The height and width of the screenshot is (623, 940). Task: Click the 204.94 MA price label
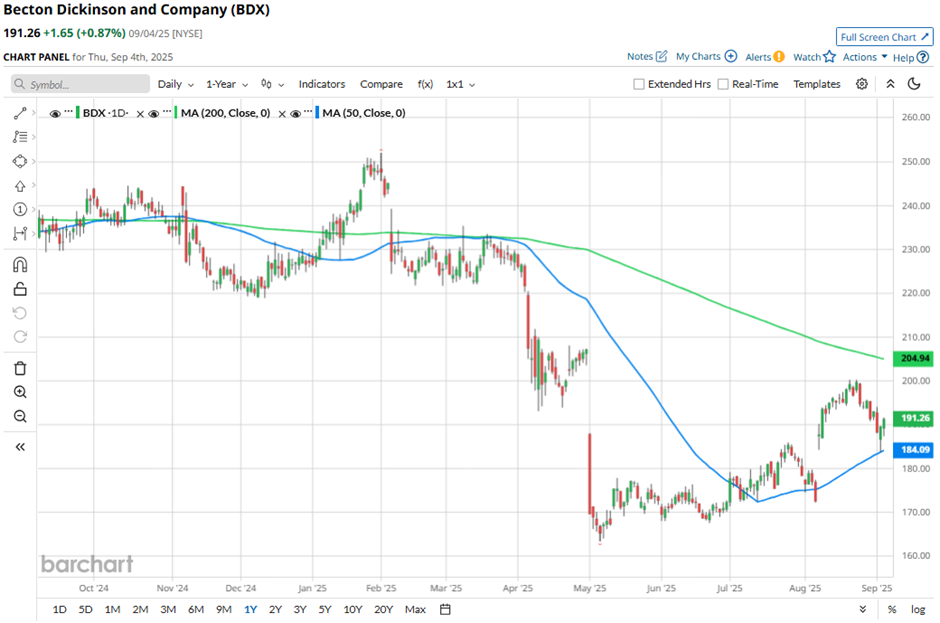914,359
